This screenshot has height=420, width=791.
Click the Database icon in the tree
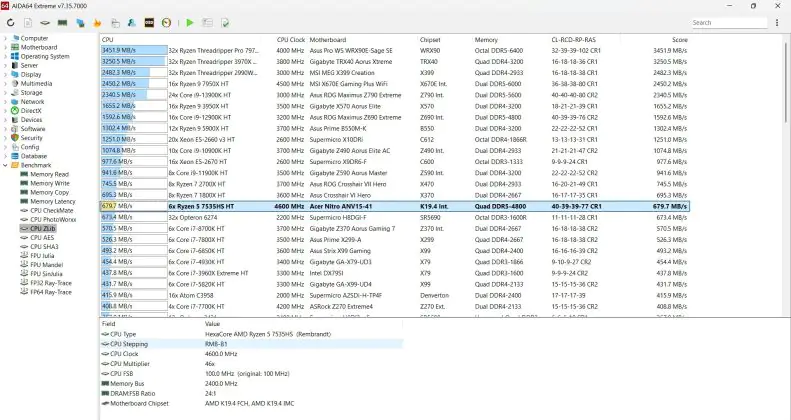[x=15, y=156]
